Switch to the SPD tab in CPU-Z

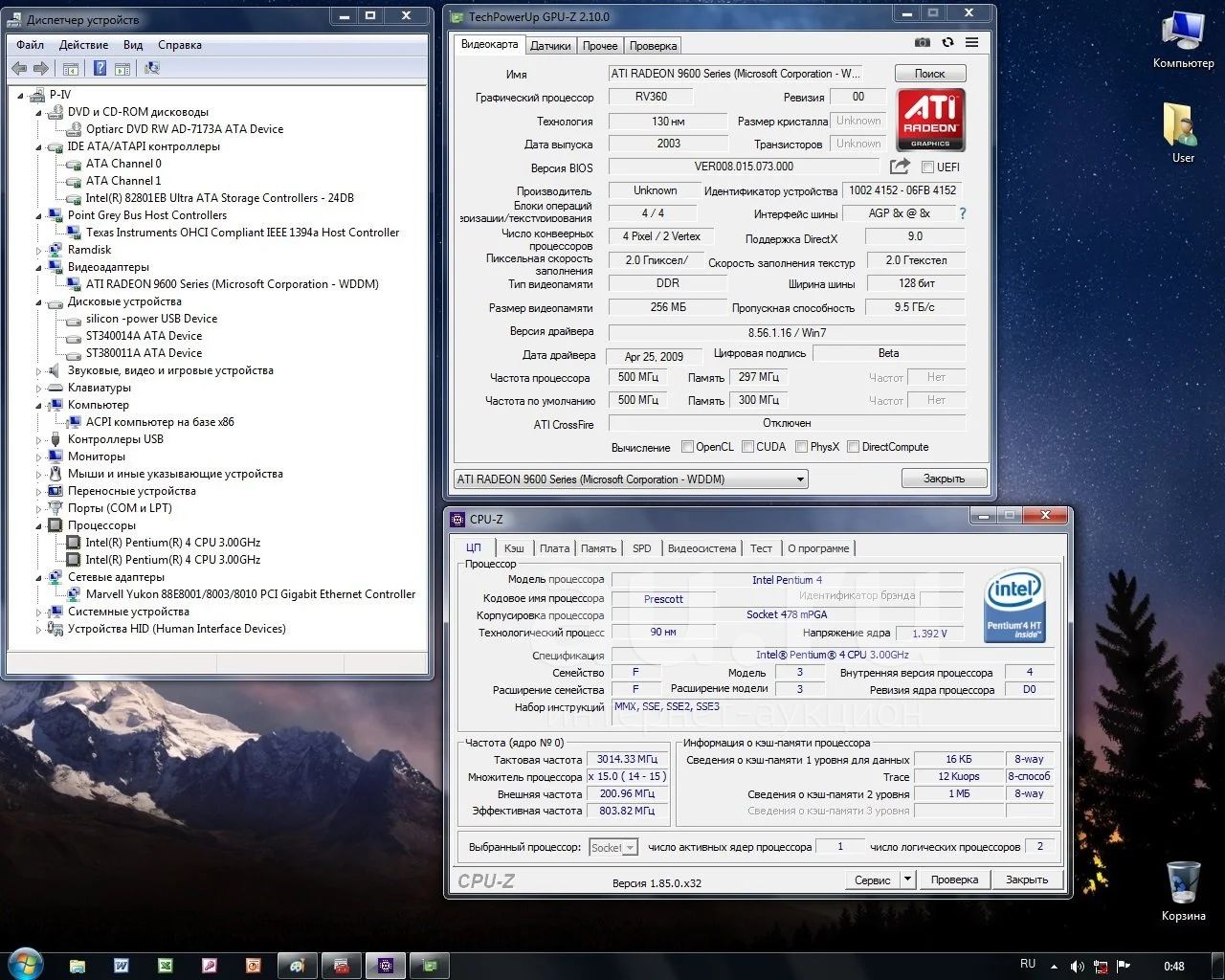point(641,548)
